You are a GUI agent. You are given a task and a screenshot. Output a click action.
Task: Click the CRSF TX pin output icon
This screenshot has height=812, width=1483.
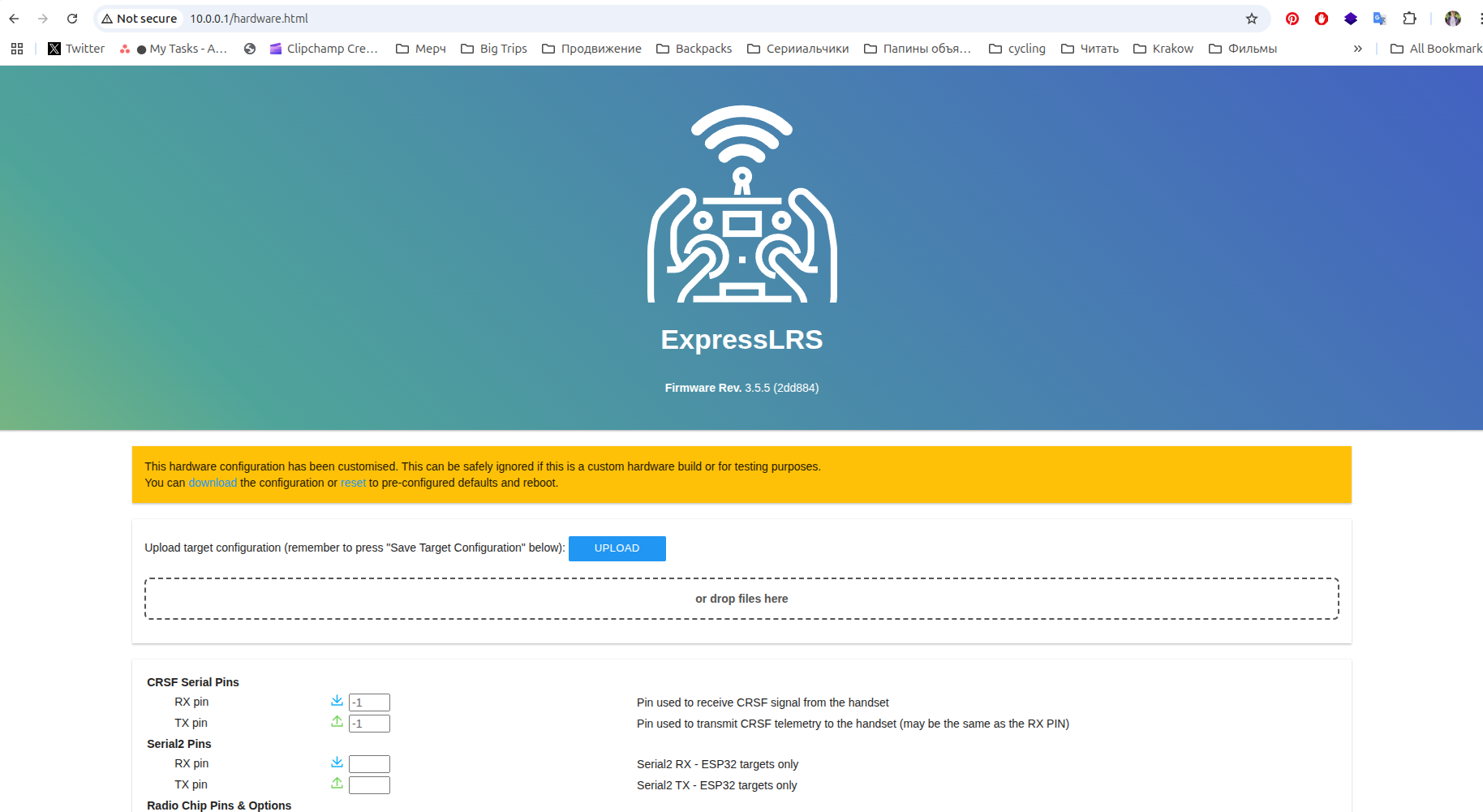click(337, 722)
